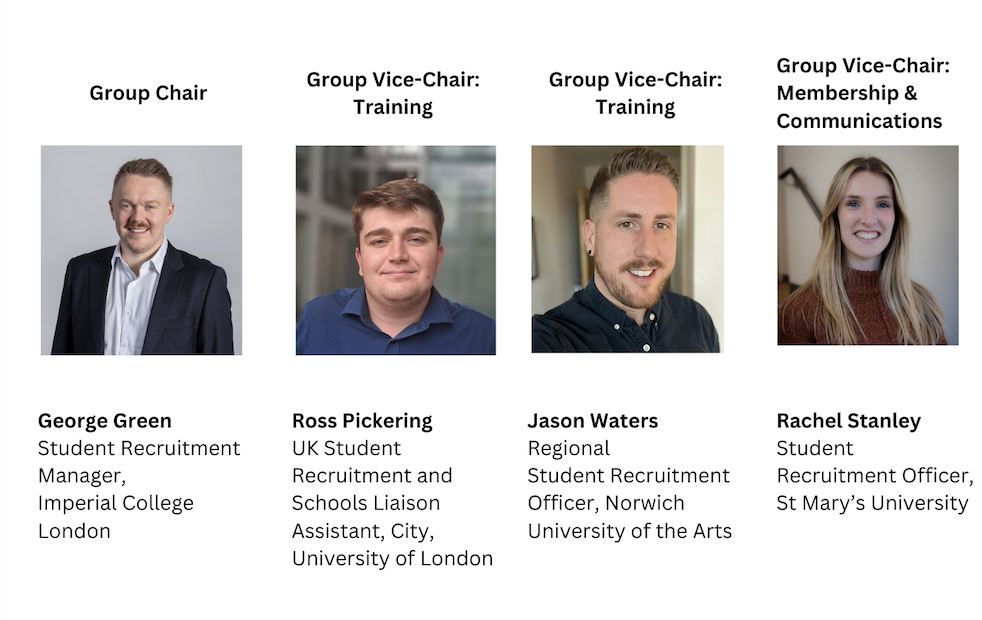982x620 pixels.
Task: Click the name 'Jason Waters'
Action: coord(592,420)
